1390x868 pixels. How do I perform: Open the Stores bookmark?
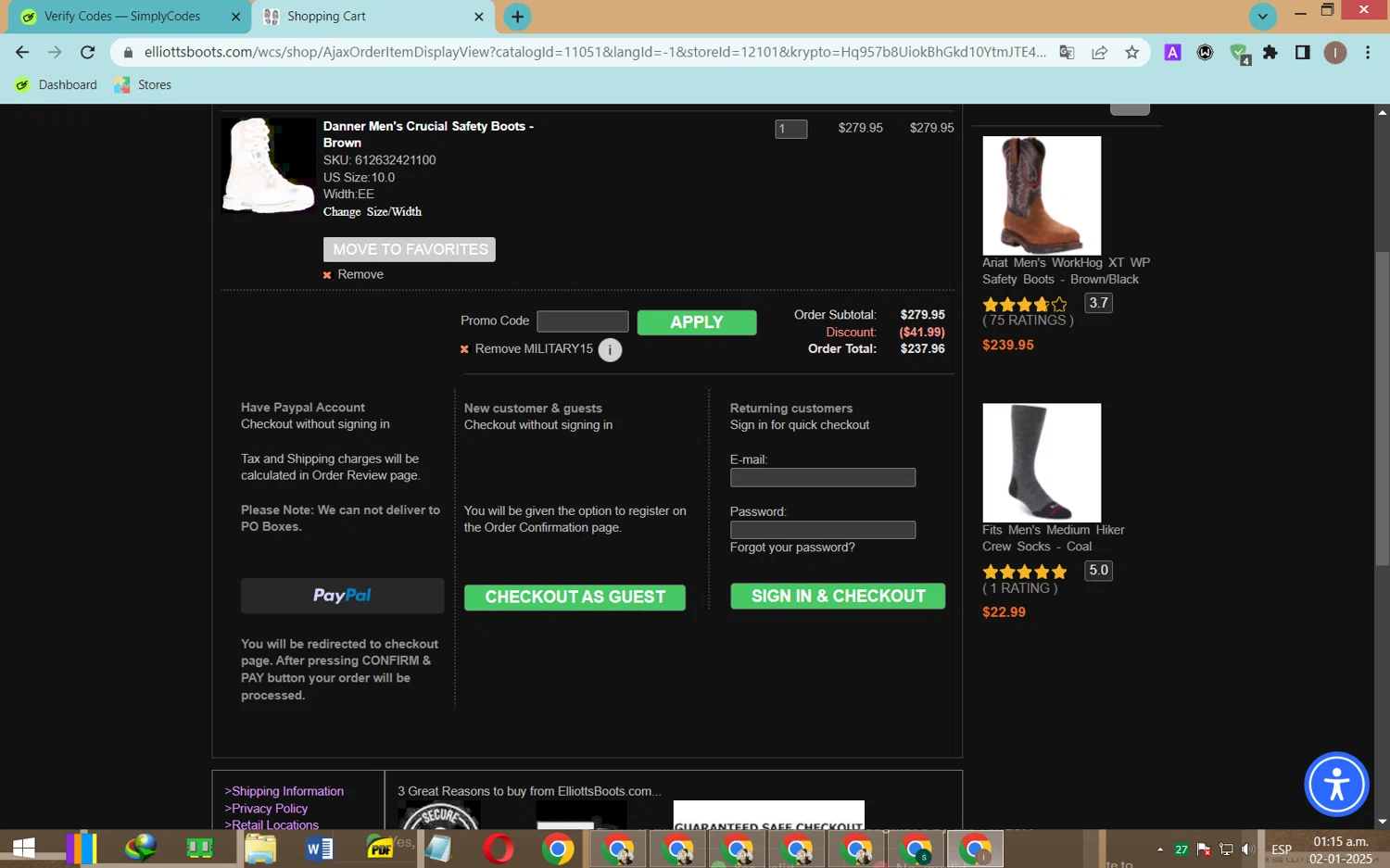143,84
